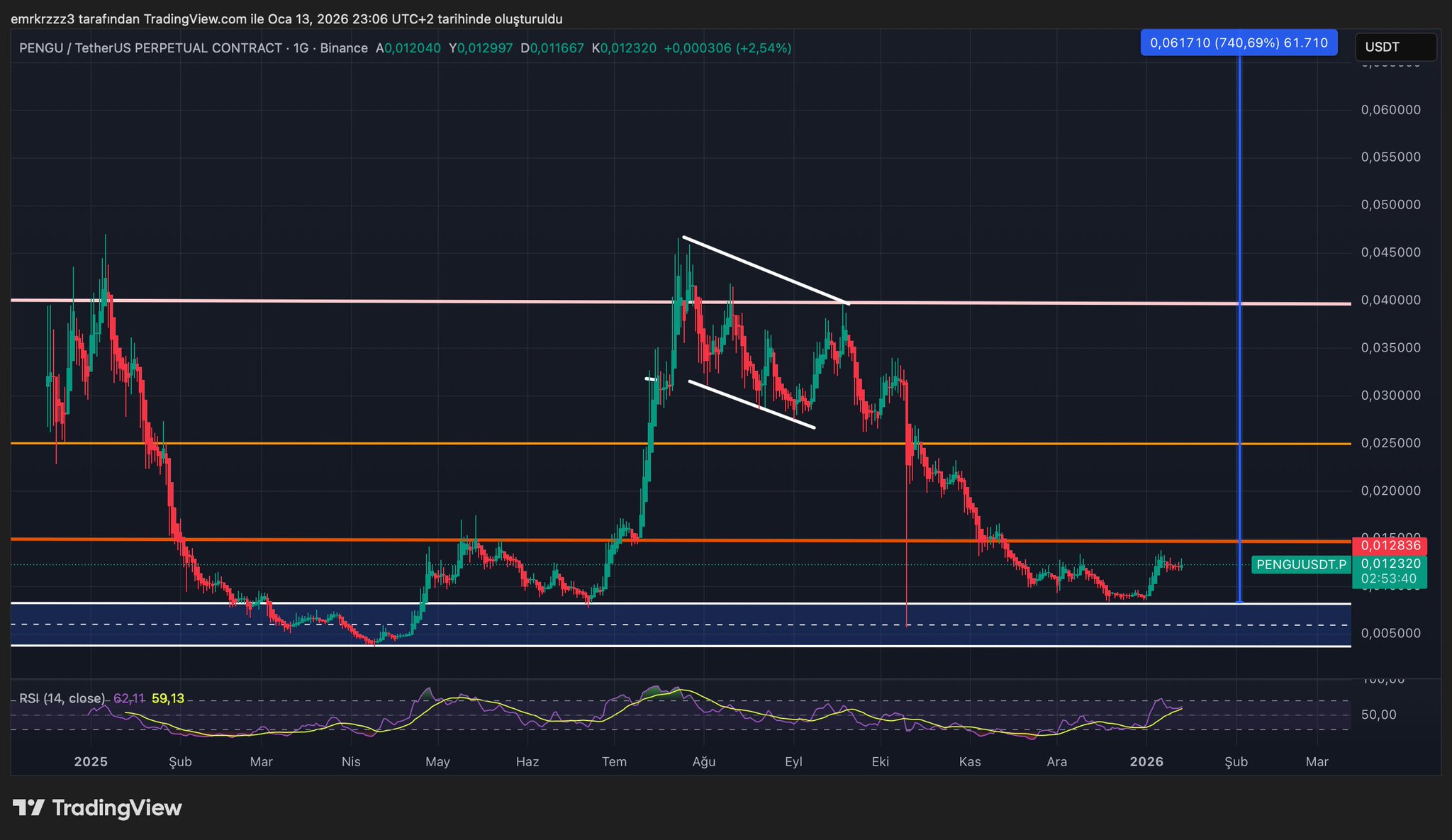Click the RSI (14, close) indicator label
Viewport: 1452px width, 840px height.
click(62, 698)
